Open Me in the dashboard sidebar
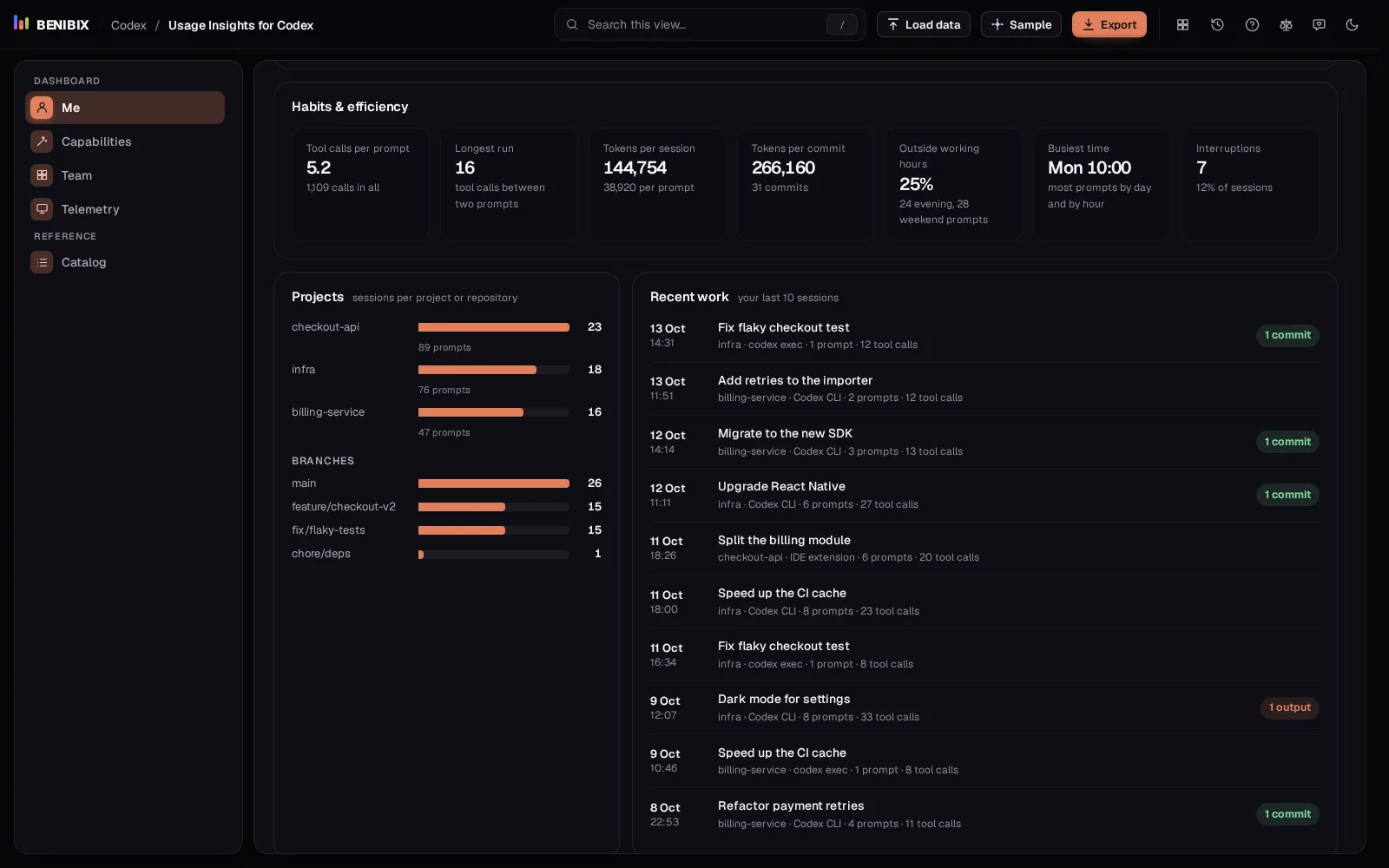 (x=125, y=108)
